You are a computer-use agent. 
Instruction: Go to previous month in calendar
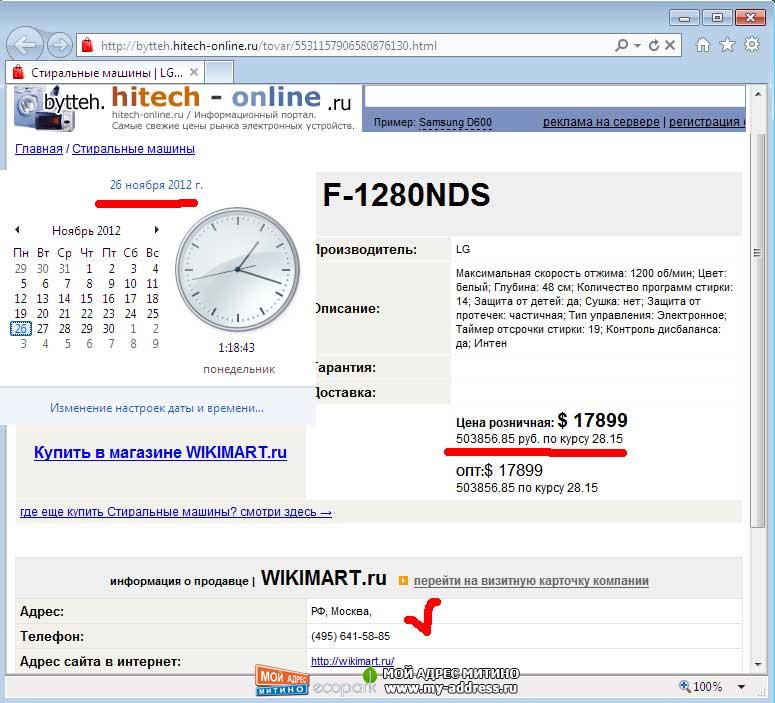pos(17,230)
